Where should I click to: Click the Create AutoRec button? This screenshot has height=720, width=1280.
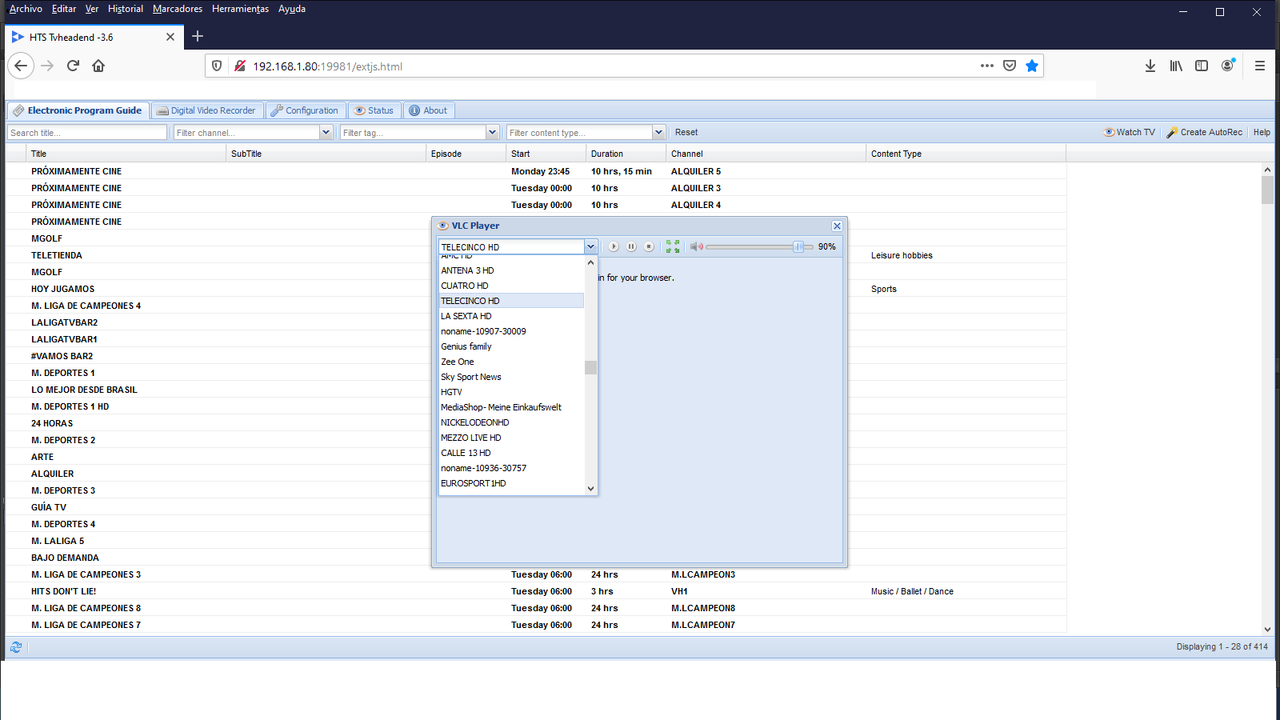1204,132
